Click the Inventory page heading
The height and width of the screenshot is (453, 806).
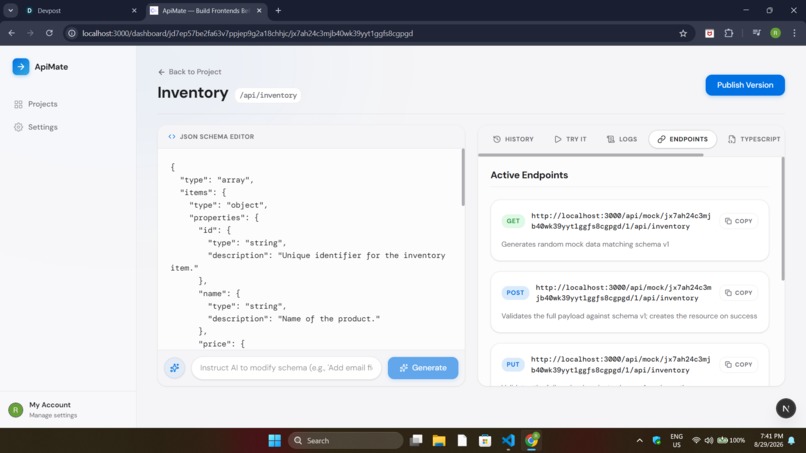click(193, 93)
